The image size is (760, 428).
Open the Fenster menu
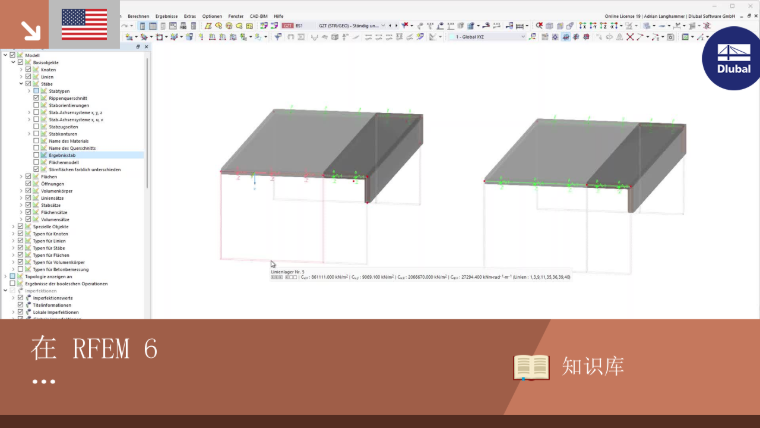236,16
